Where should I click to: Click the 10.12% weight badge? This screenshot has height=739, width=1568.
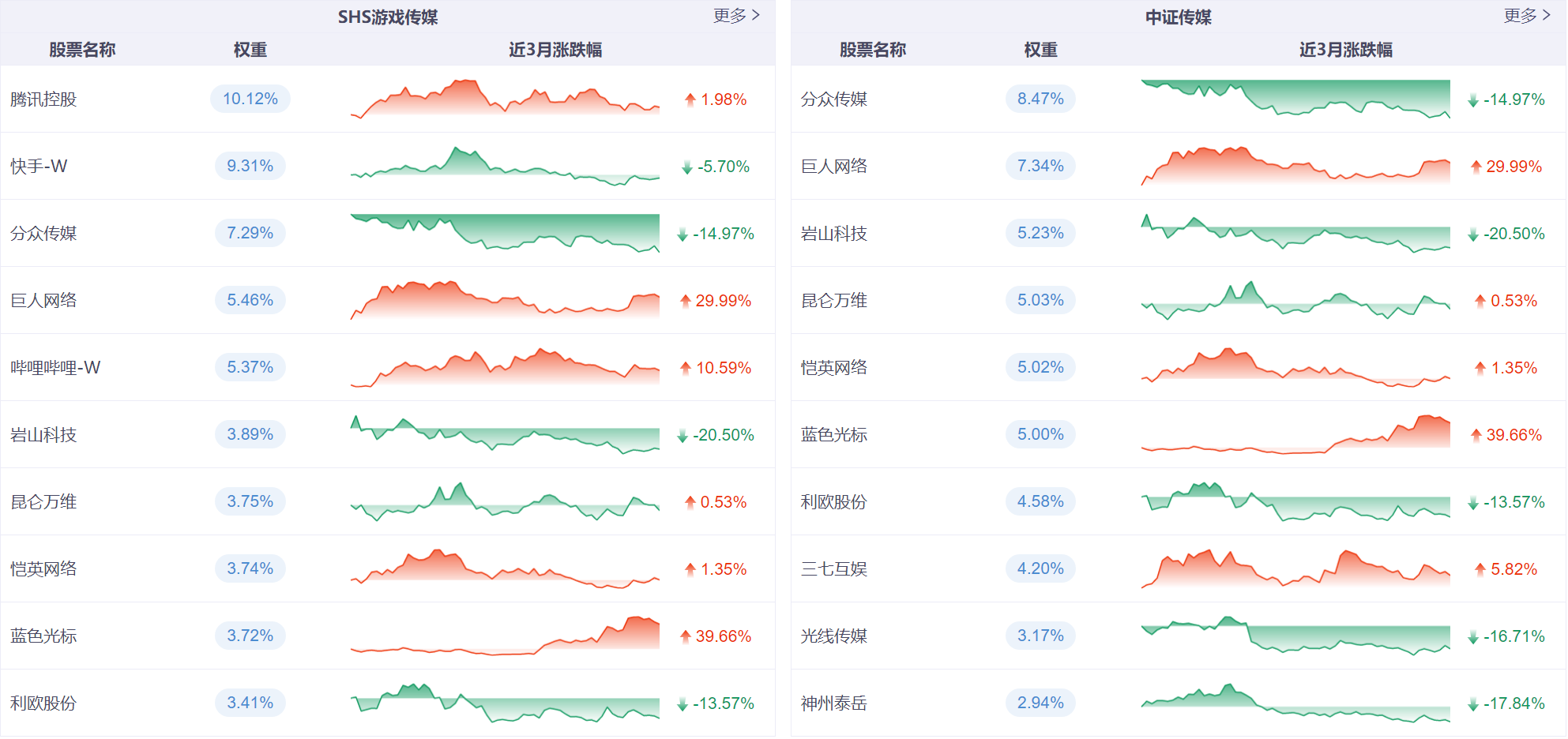coord(250,99)
